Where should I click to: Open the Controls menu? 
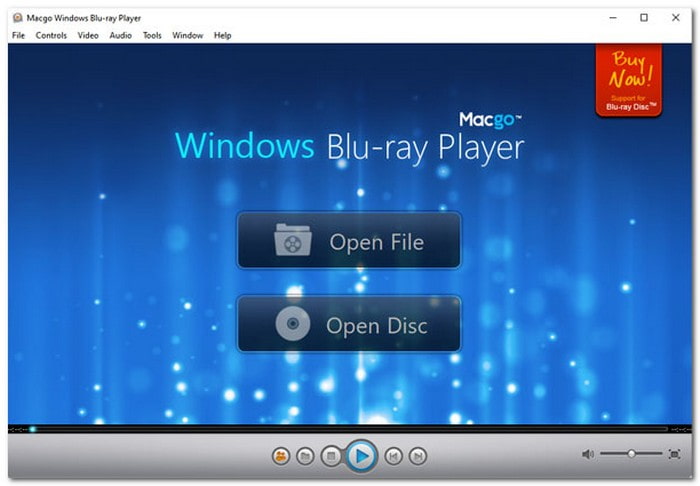click(x=51, y=35)
